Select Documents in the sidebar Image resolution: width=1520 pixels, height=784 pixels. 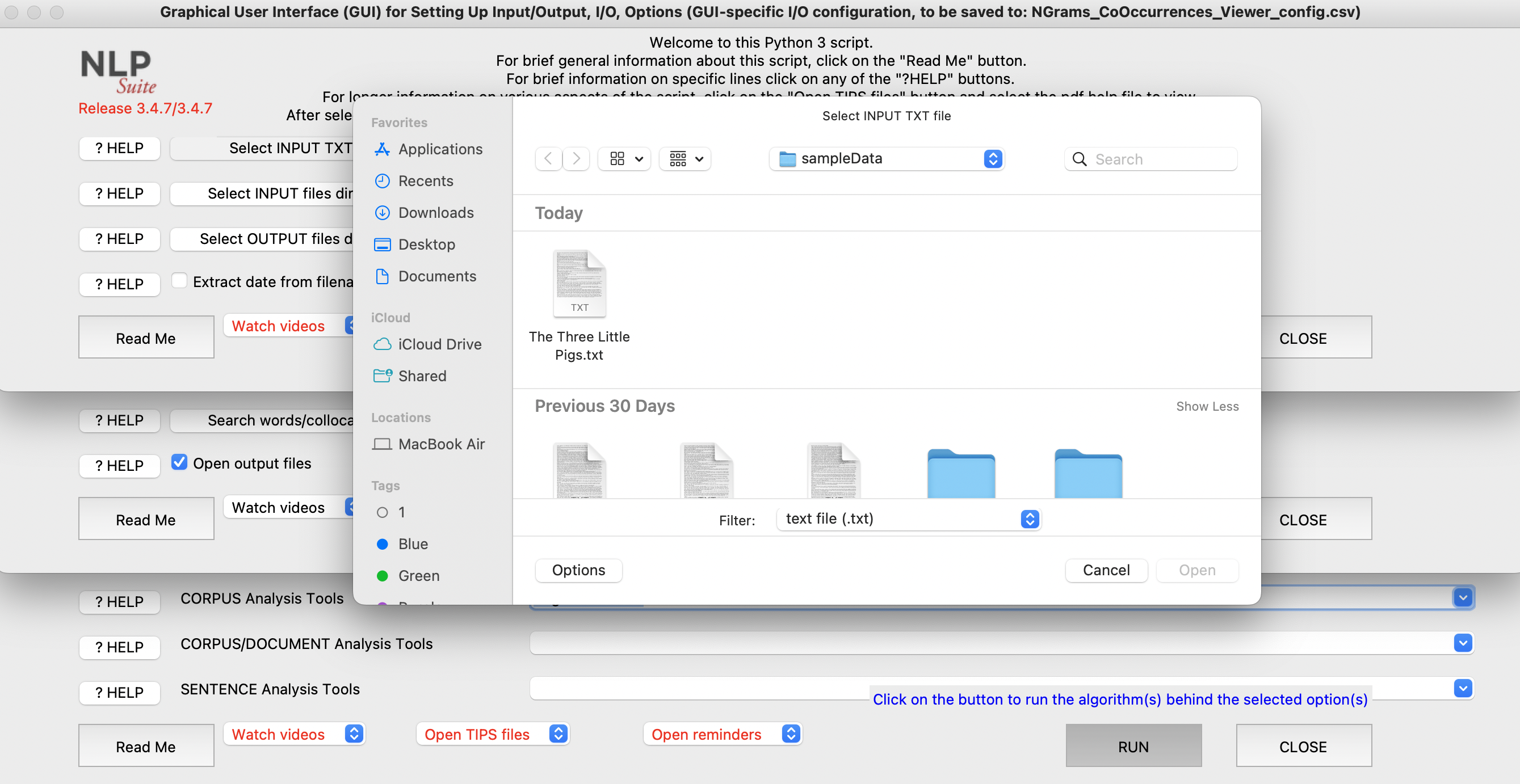(437, 276)
